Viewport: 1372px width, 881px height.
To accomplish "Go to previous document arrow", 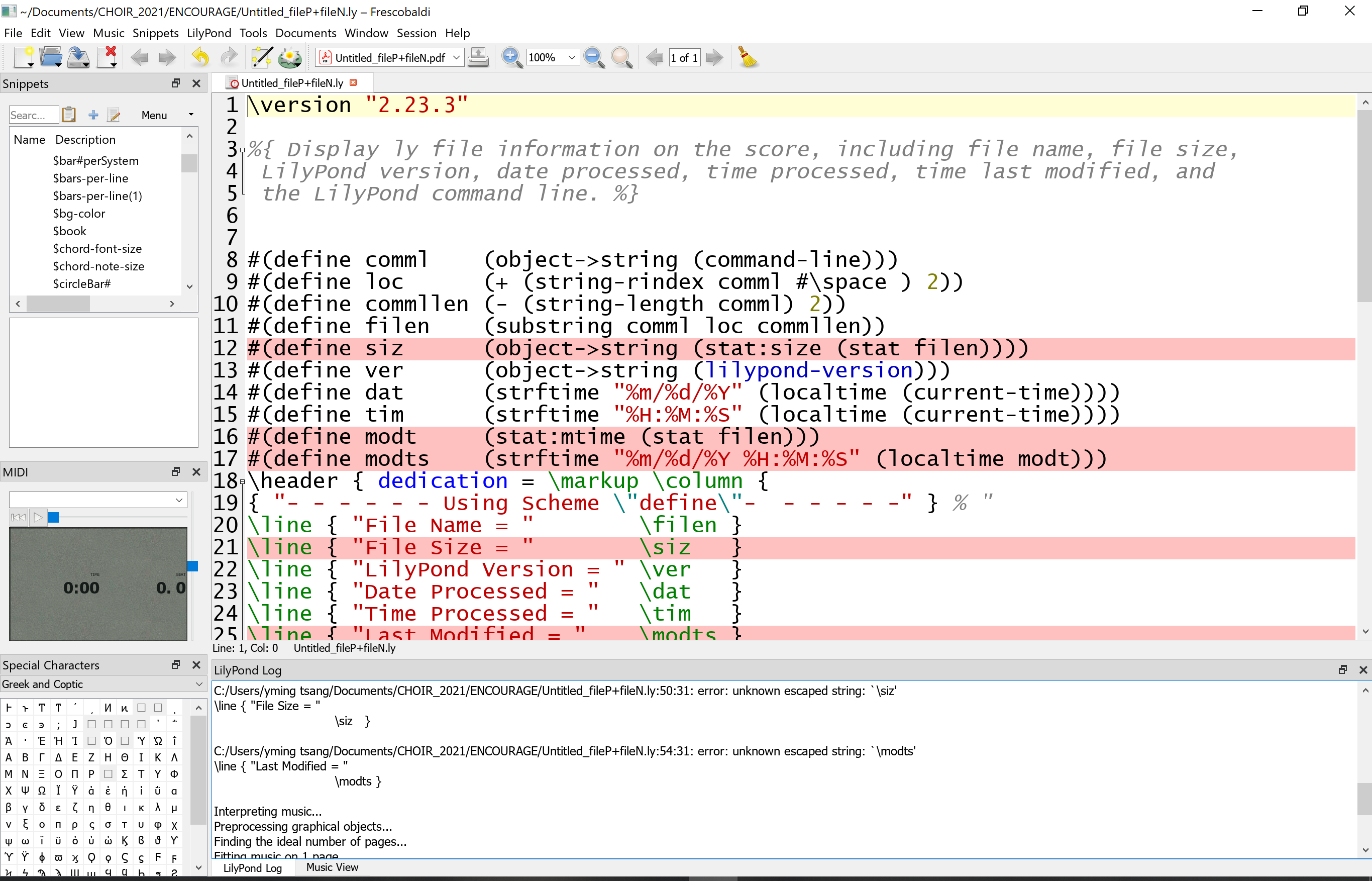I will [x=140, y=57].
